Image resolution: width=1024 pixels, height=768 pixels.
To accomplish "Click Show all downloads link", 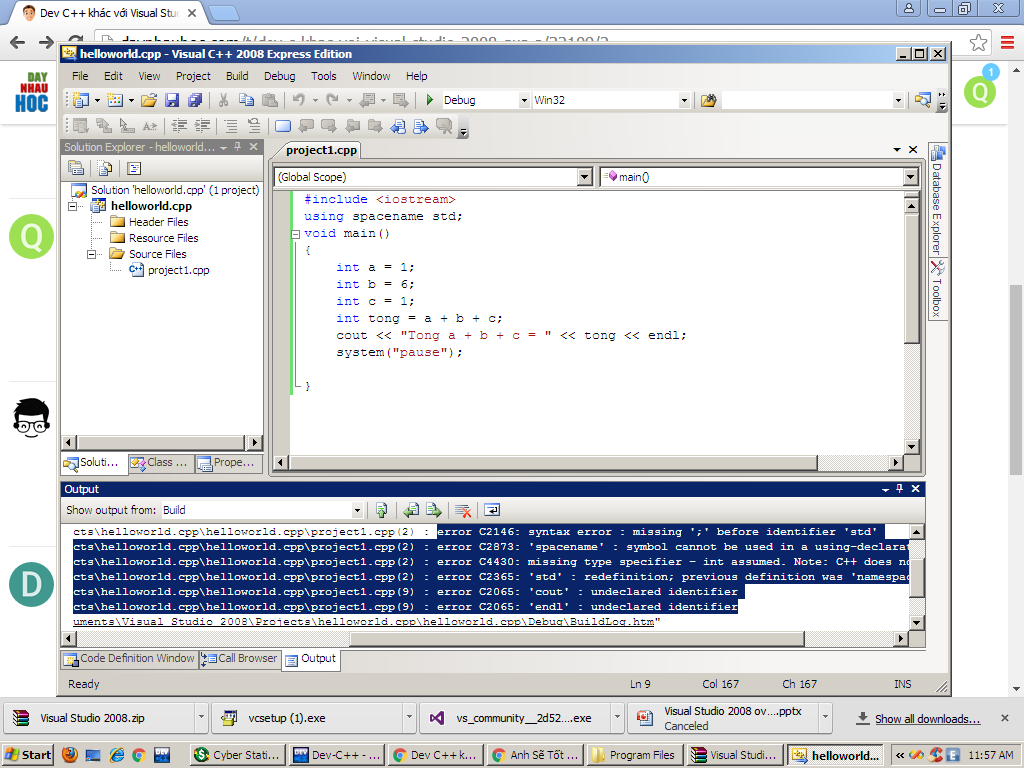I will pos(927,718).
